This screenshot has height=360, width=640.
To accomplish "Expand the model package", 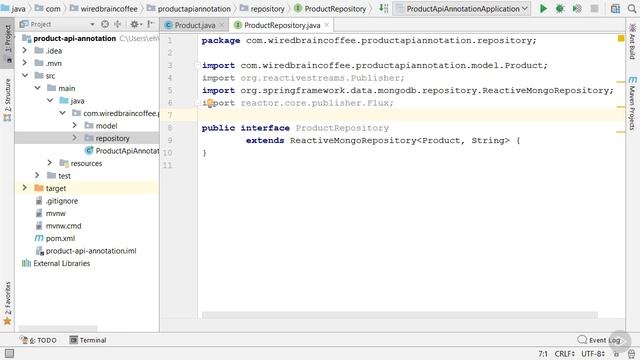I will (x=75, y=126).
